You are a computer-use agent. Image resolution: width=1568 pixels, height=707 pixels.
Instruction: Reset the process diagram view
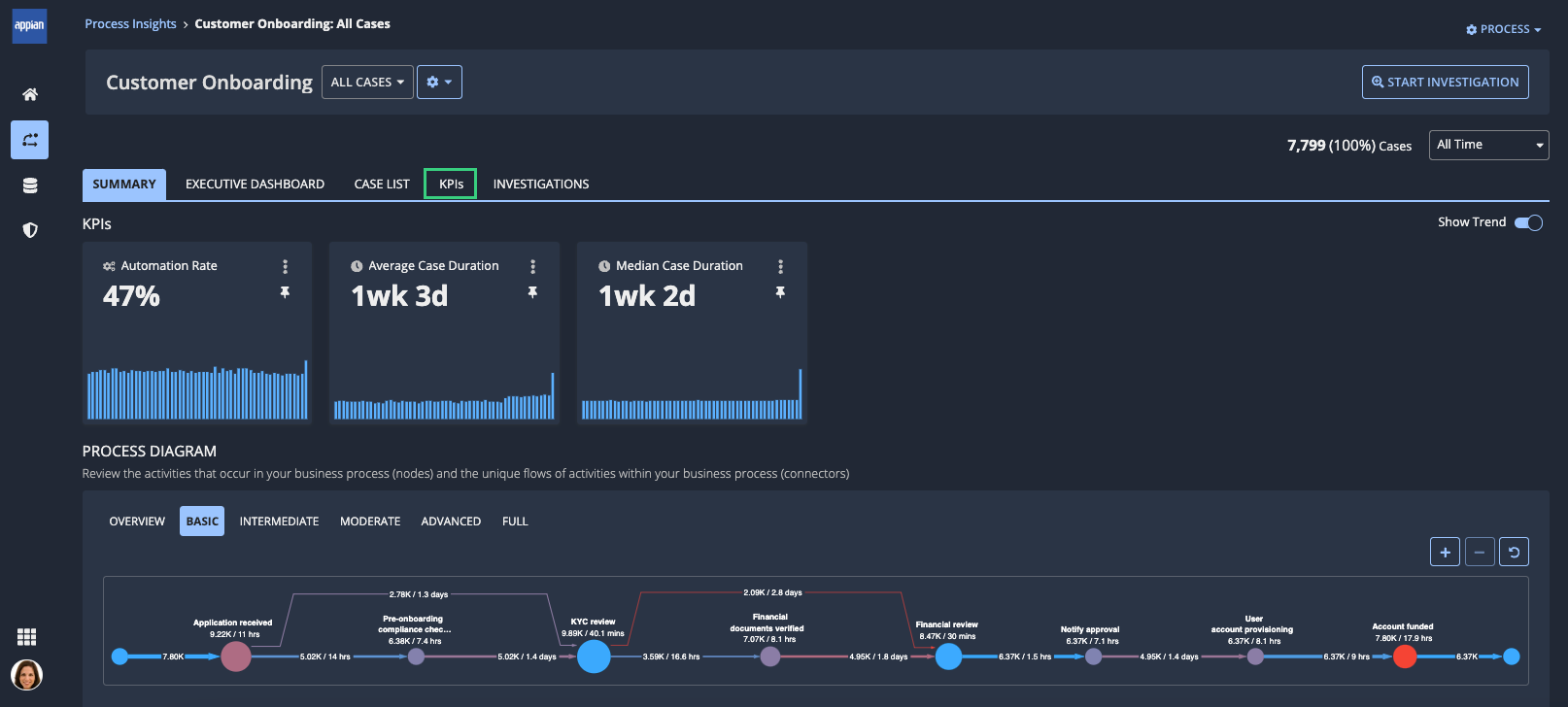pyautogui.click(x=1514, y=552)
